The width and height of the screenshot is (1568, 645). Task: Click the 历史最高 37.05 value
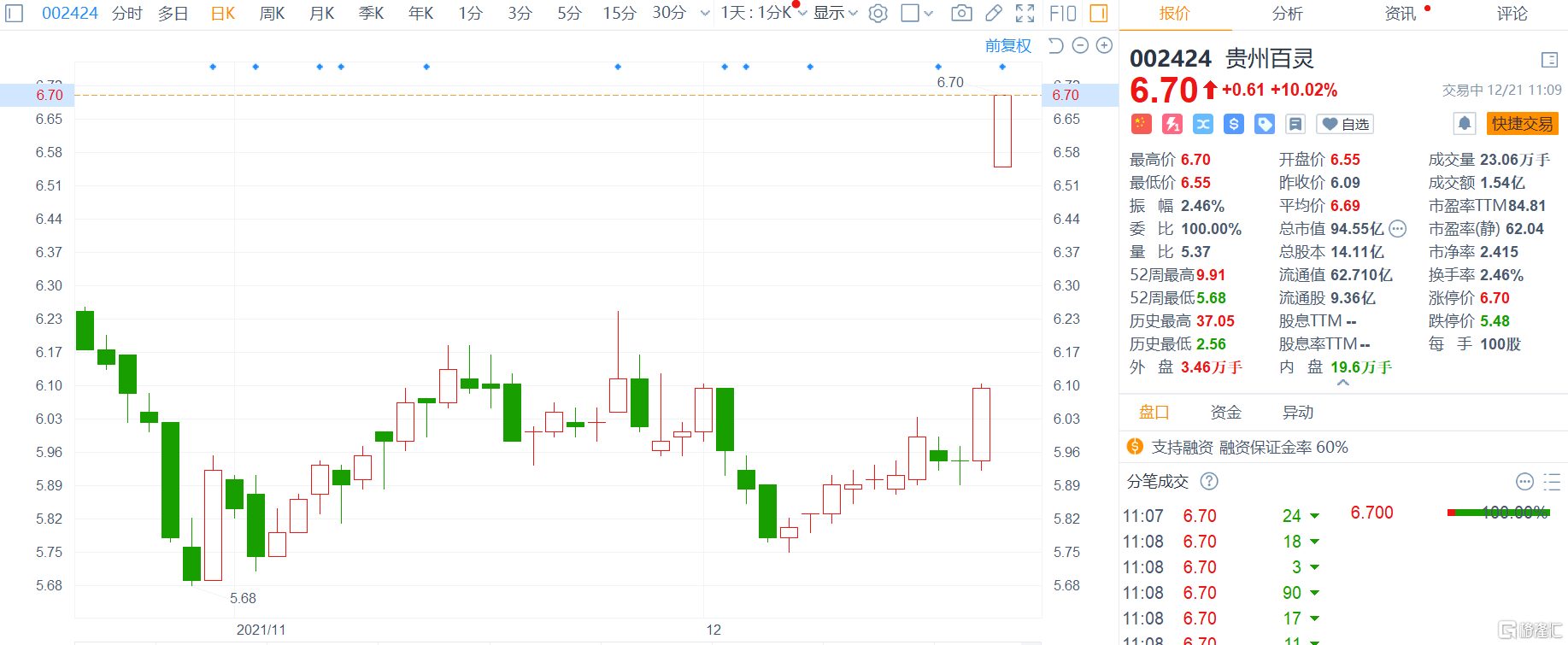click(1215, 321)
